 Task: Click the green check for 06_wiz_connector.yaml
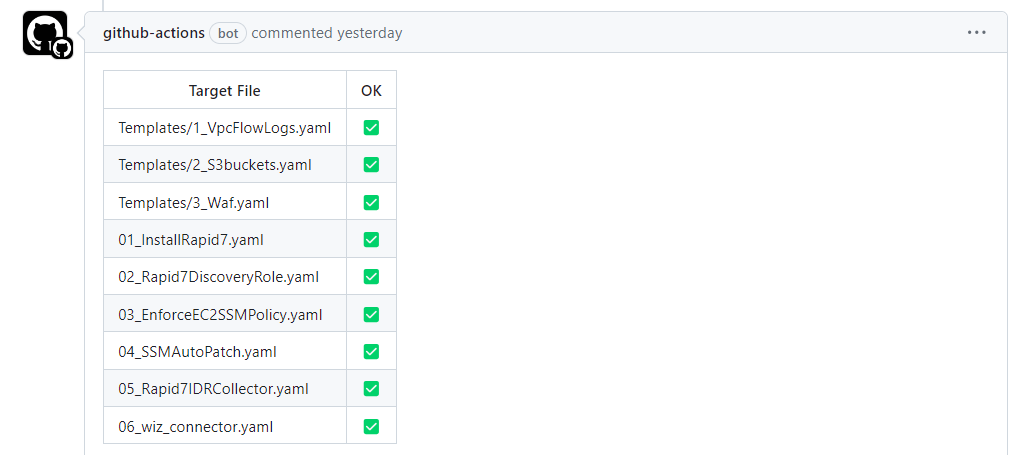tap(371, 426)
